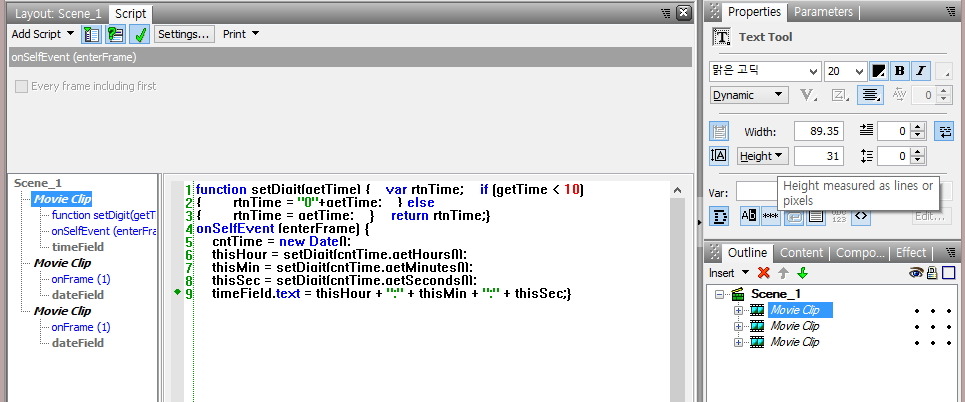965x402 pixels.
Task: Open the Properties panel options menu icon
Action: coord(950,12)
